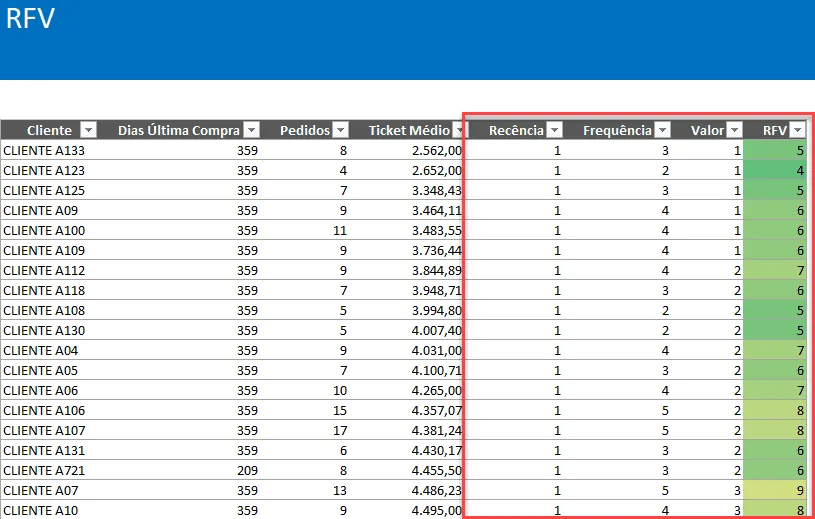Open the Dias Última Compra filter dropdown
Viewport: 815px width, 519px height.
point(252,130)
